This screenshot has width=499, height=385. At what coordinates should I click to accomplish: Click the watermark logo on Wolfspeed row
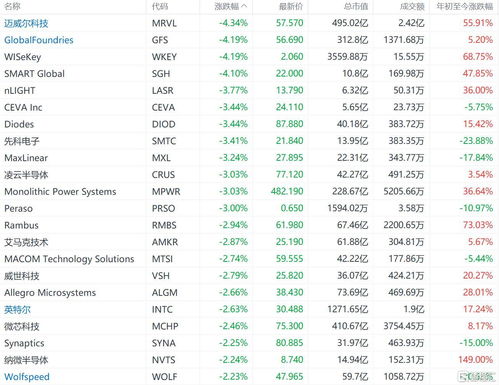coord(476,377)
